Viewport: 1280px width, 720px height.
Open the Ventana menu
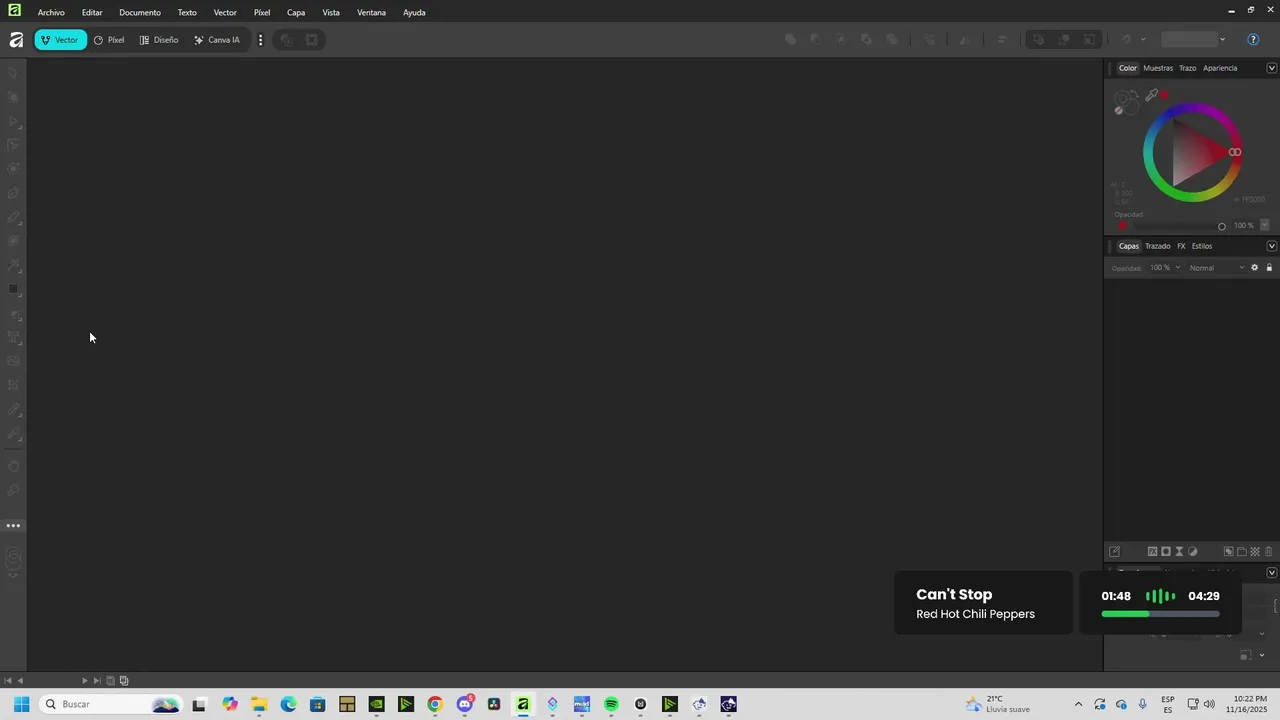coord(371,12)
